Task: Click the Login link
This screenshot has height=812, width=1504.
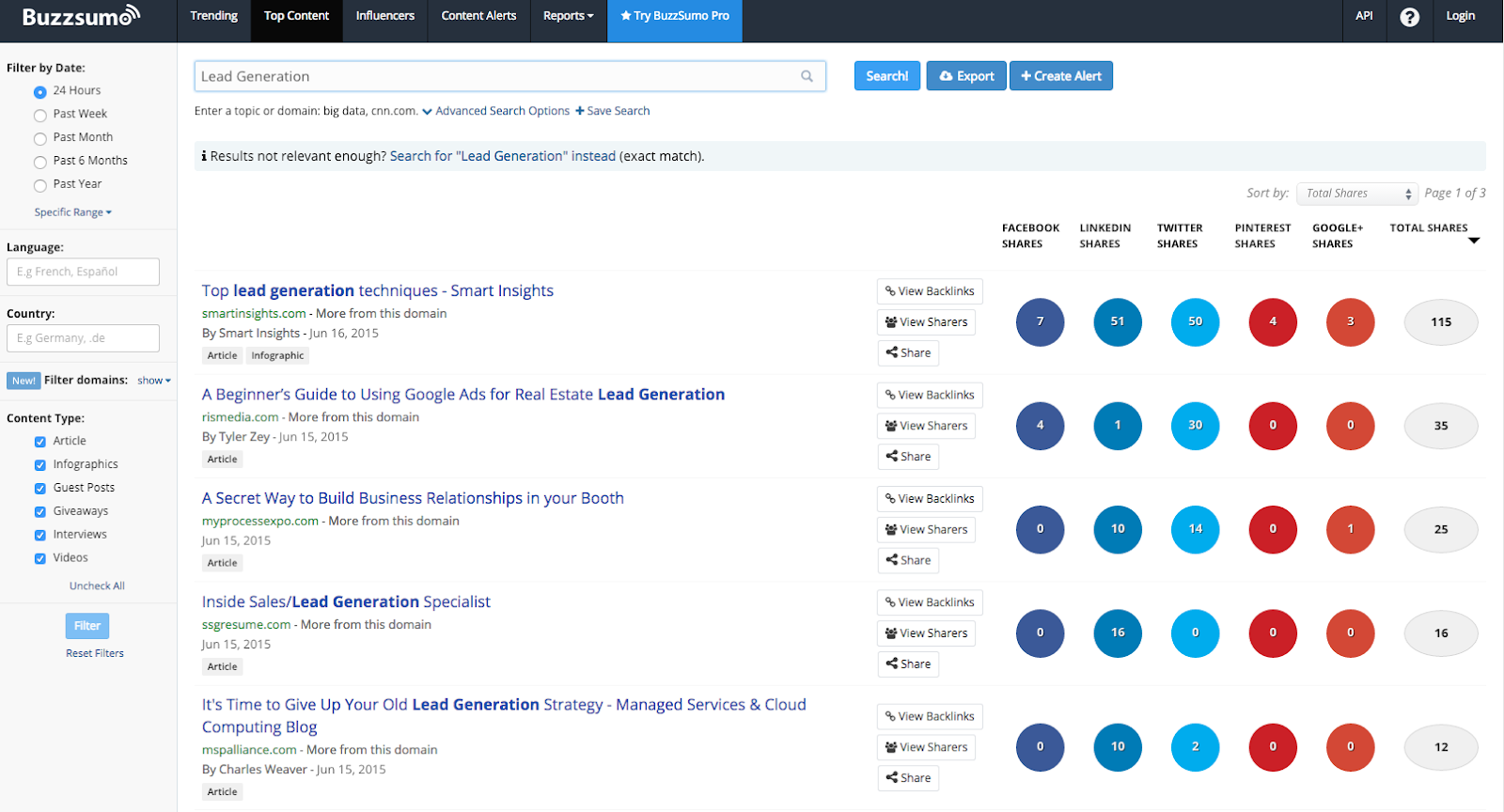Action: tap(1461, 16)
